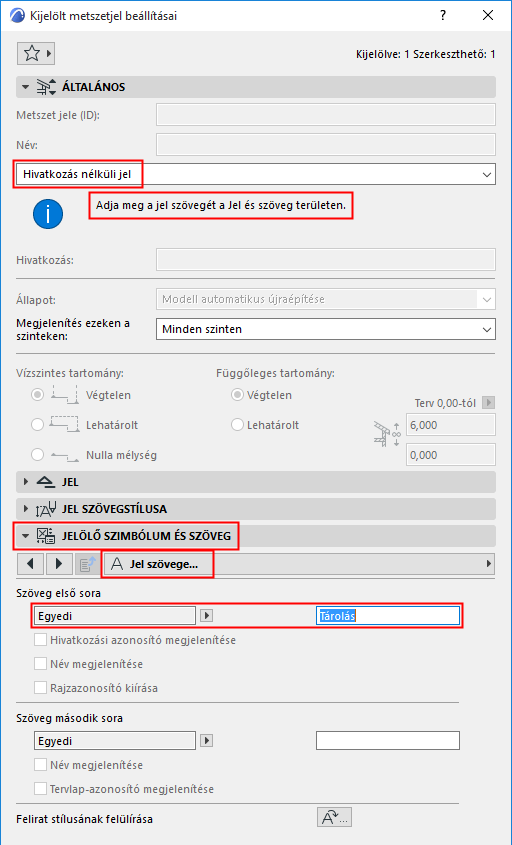Click the Név input field

click(326, 145)
